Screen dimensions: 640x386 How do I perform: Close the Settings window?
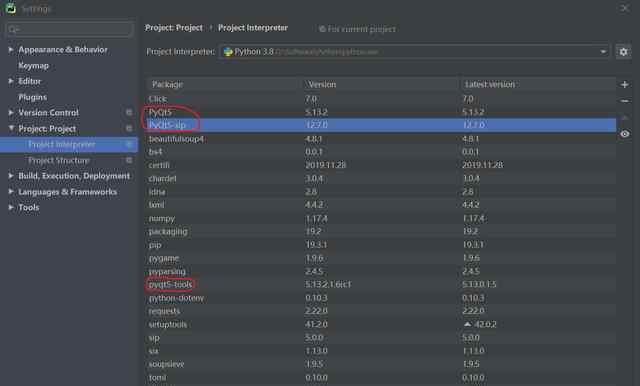pos(624,8)
